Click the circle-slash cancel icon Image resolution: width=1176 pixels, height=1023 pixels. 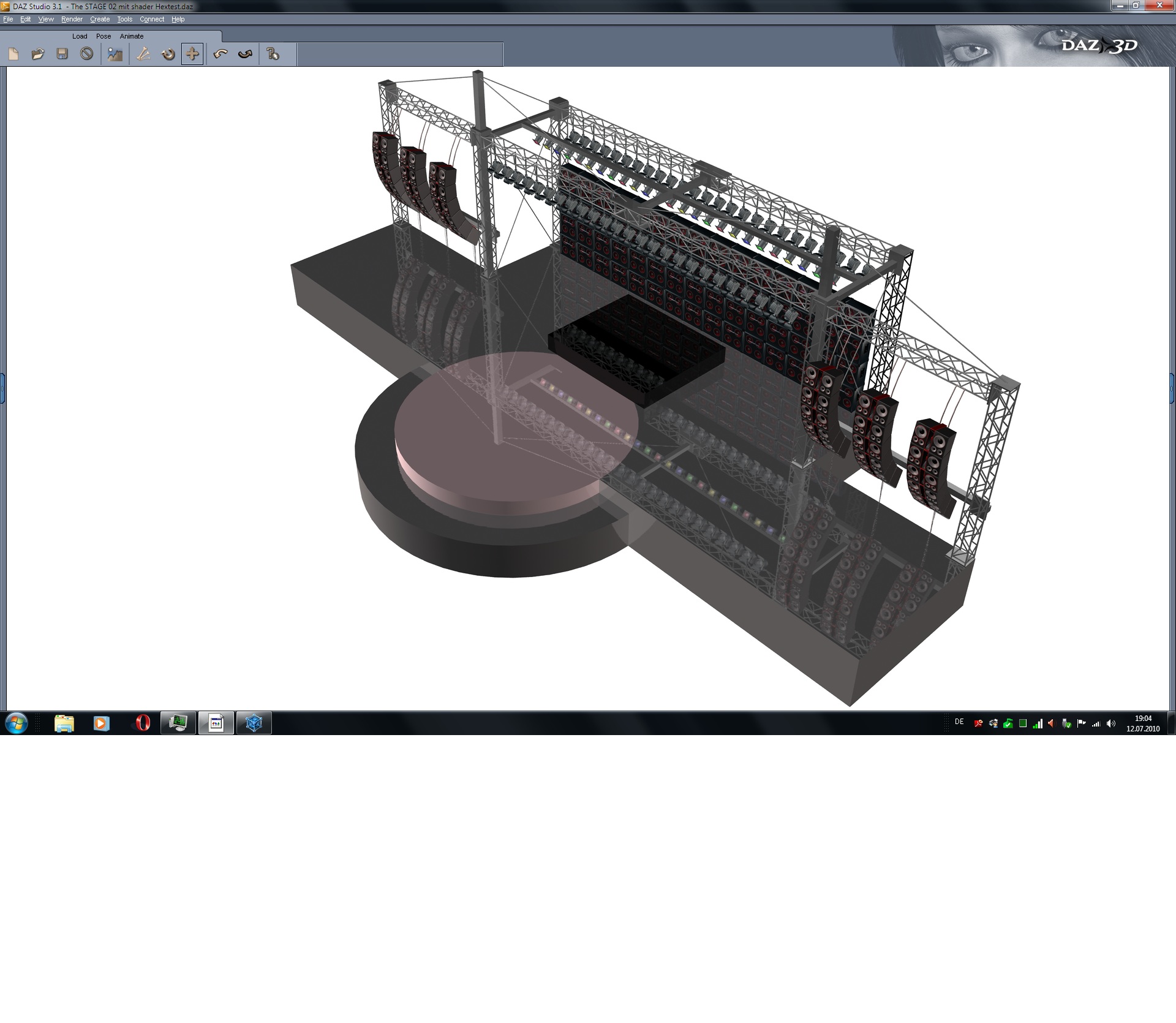[87, 55]
